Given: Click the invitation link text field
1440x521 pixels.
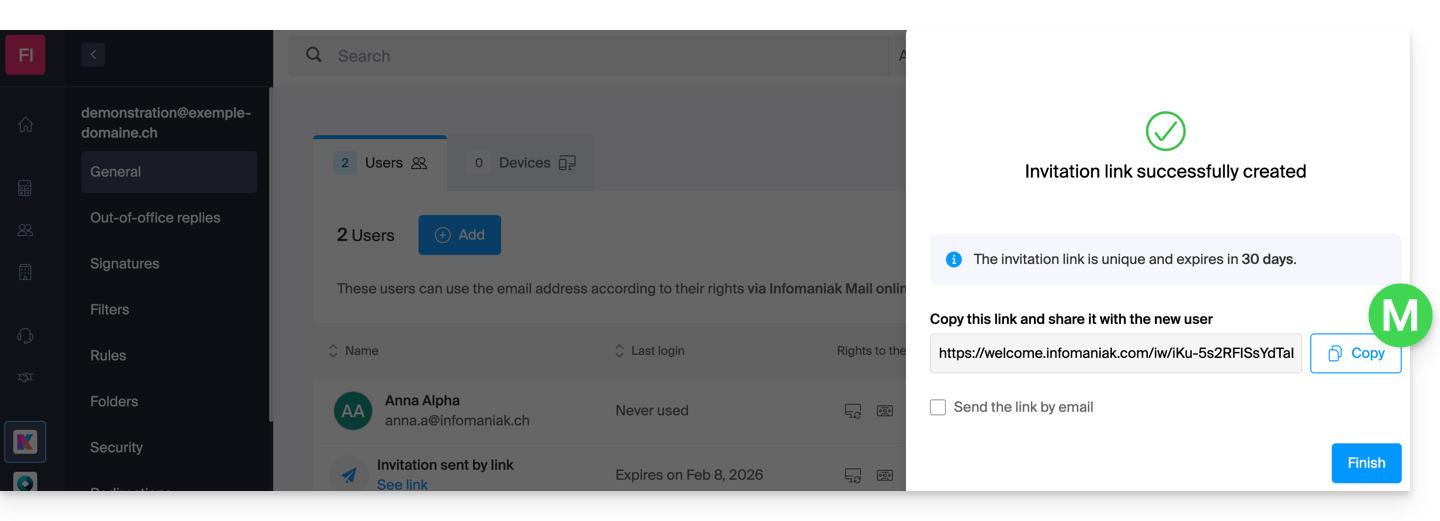Looking at the screenshot, I should 1115,353.
